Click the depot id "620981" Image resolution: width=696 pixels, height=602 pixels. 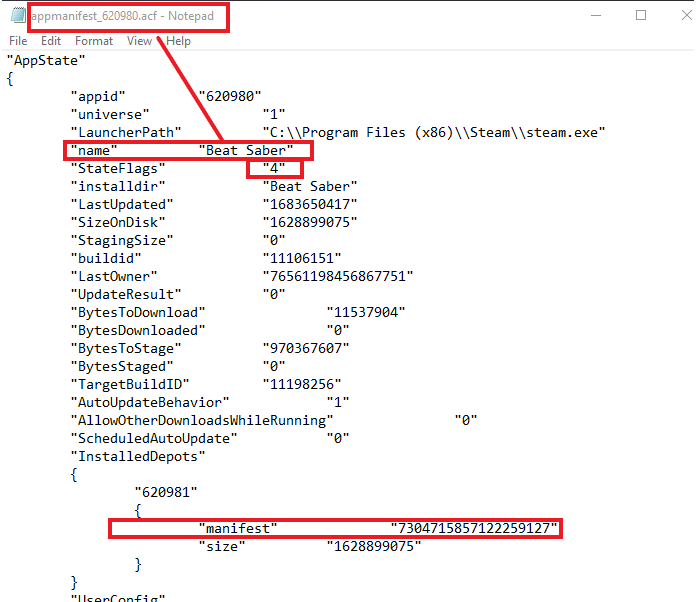(166, 492)
